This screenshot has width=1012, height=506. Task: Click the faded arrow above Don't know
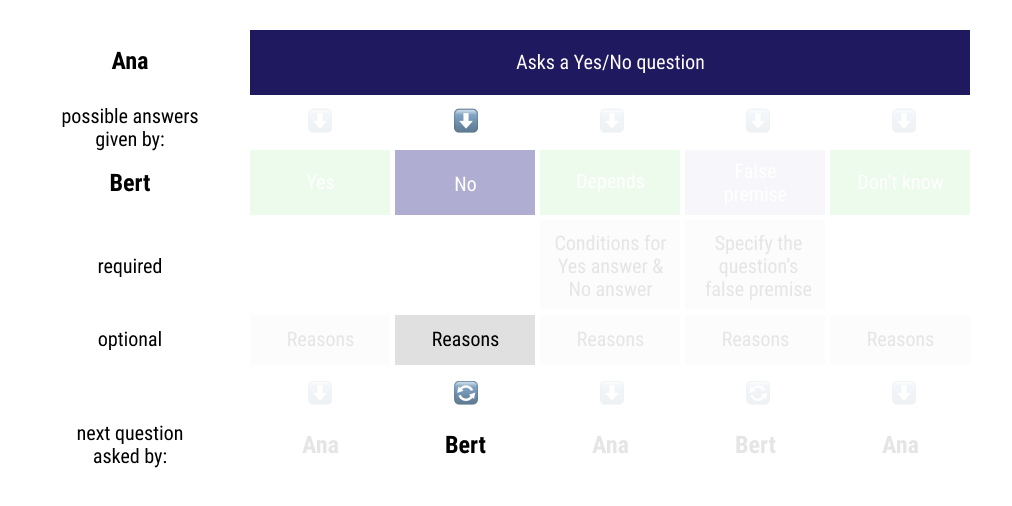[904, 121]
